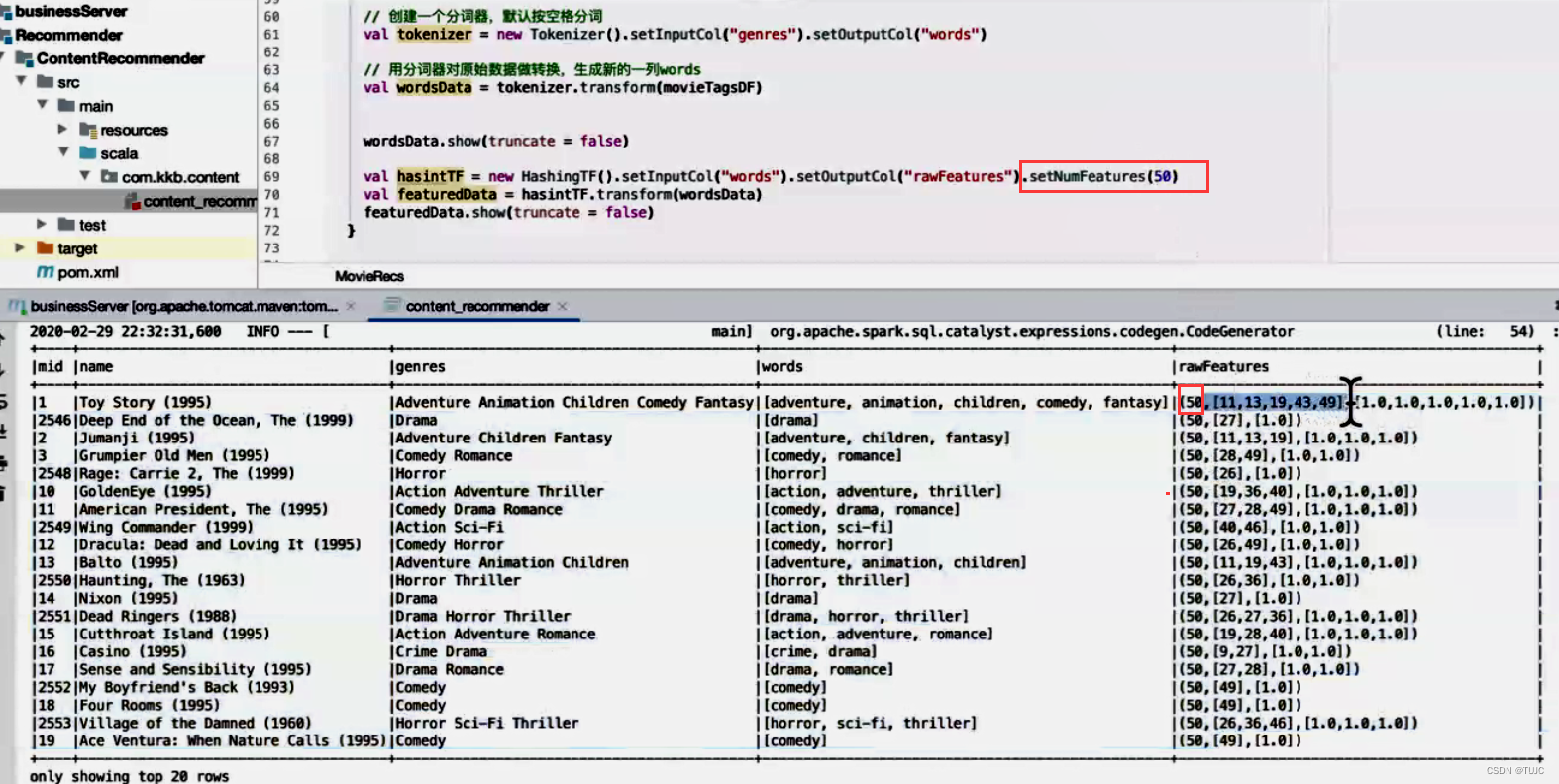Select the scala folder row
1559x784 pixels.
pos(128,153)
